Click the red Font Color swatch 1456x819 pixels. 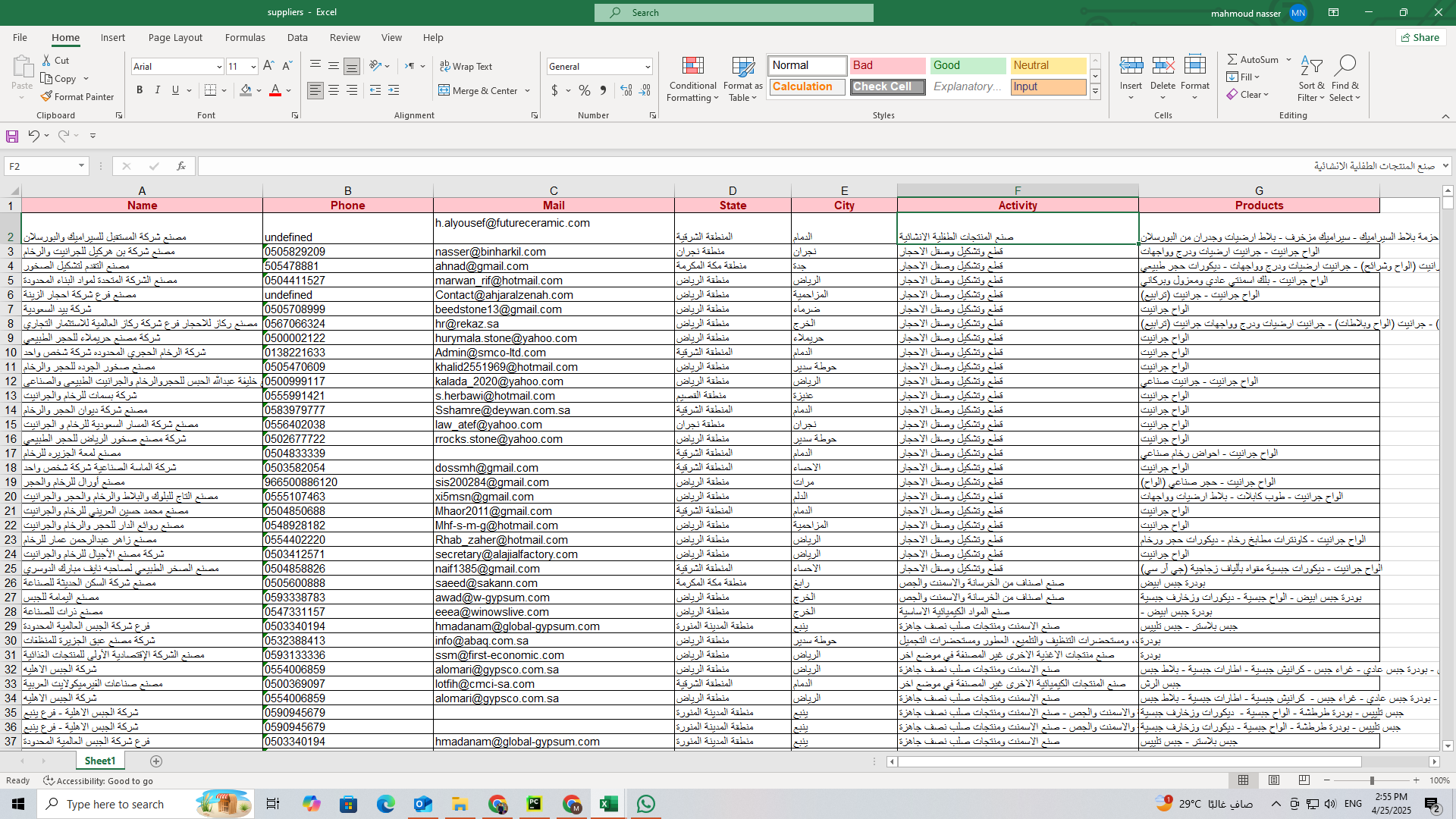point(275,90)
